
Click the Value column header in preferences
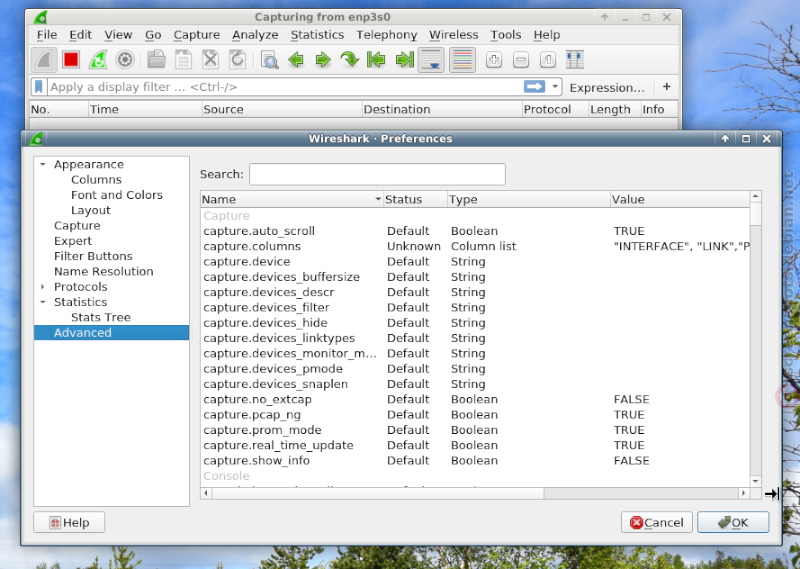click(680, 200)
